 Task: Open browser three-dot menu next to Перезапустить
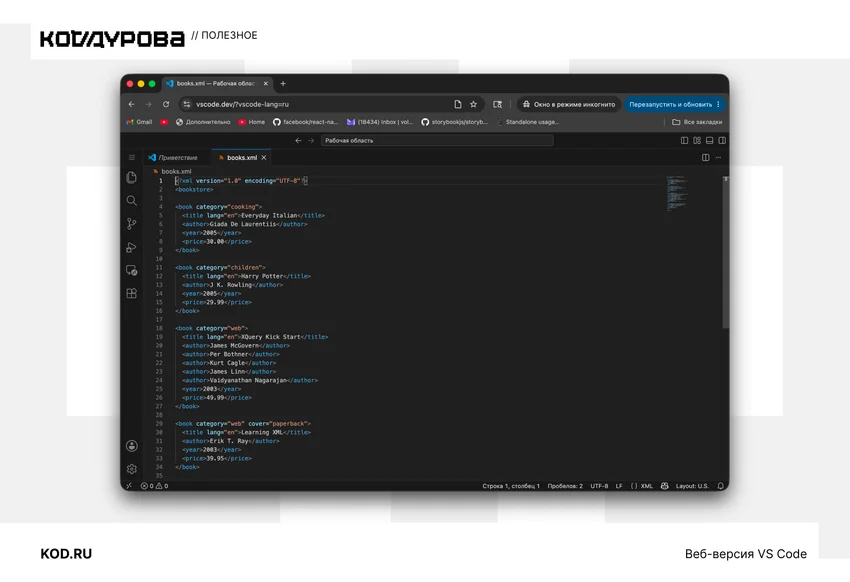point(718,104)
